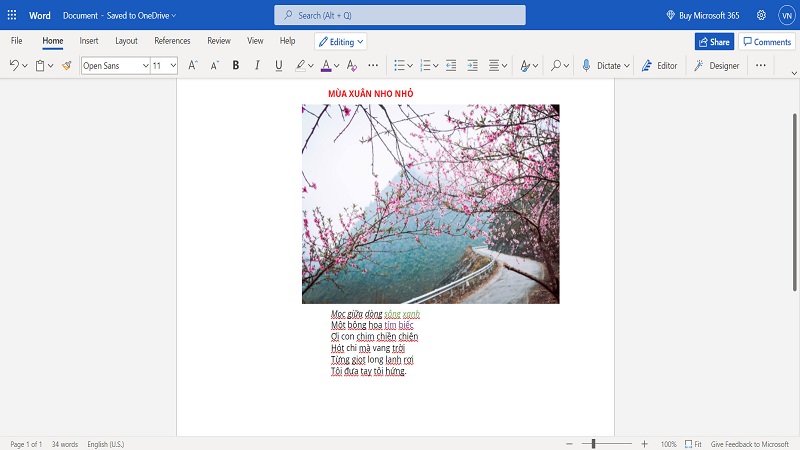Expand font color dropdown arrow
Screen dimensions: 800x450
point(337,66)
